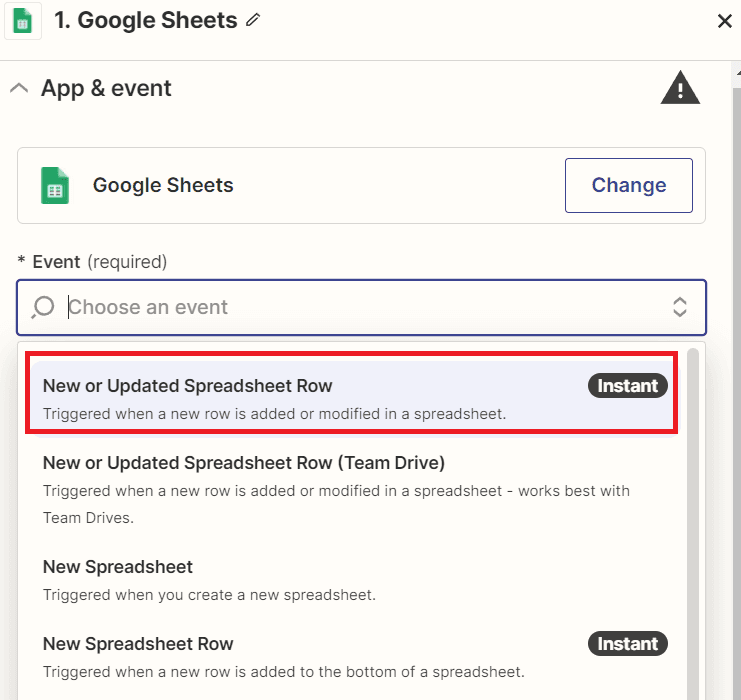The height and width of the screenshot is (700, 741).
Task: Click the 'App & event' heading text
Action: point(106,88)
